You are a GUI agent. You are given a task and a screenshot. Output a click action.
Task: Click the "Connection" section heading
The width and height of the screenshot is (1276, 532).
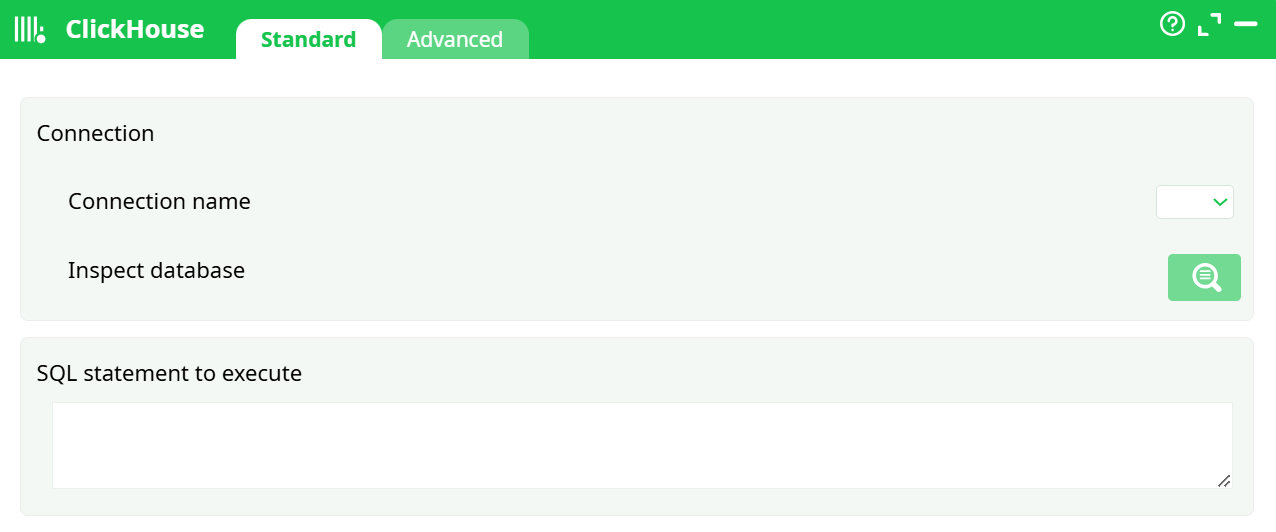95,134
